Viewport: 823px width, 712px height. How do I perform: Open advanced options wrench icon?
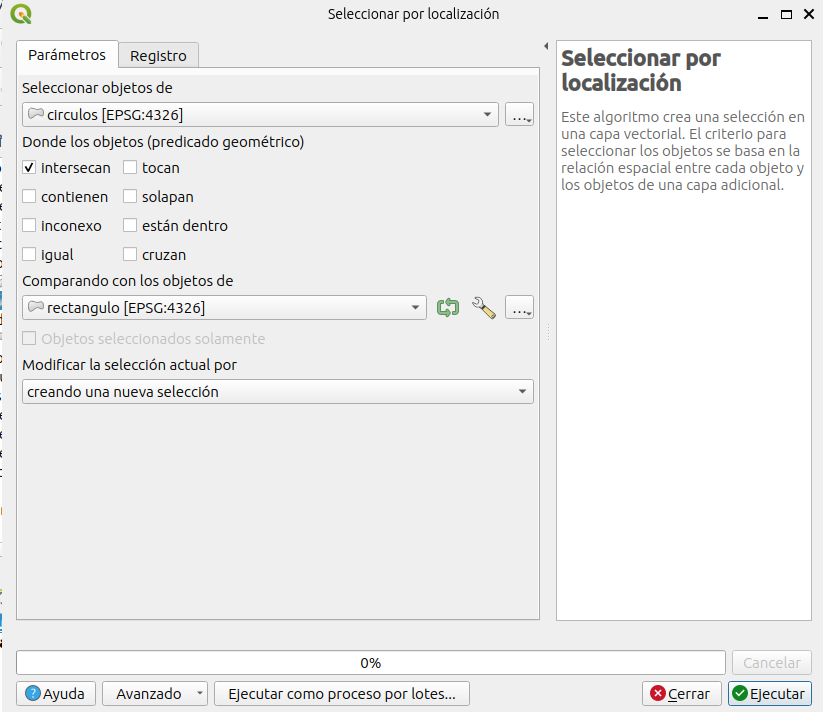click(x=484, y=308)
